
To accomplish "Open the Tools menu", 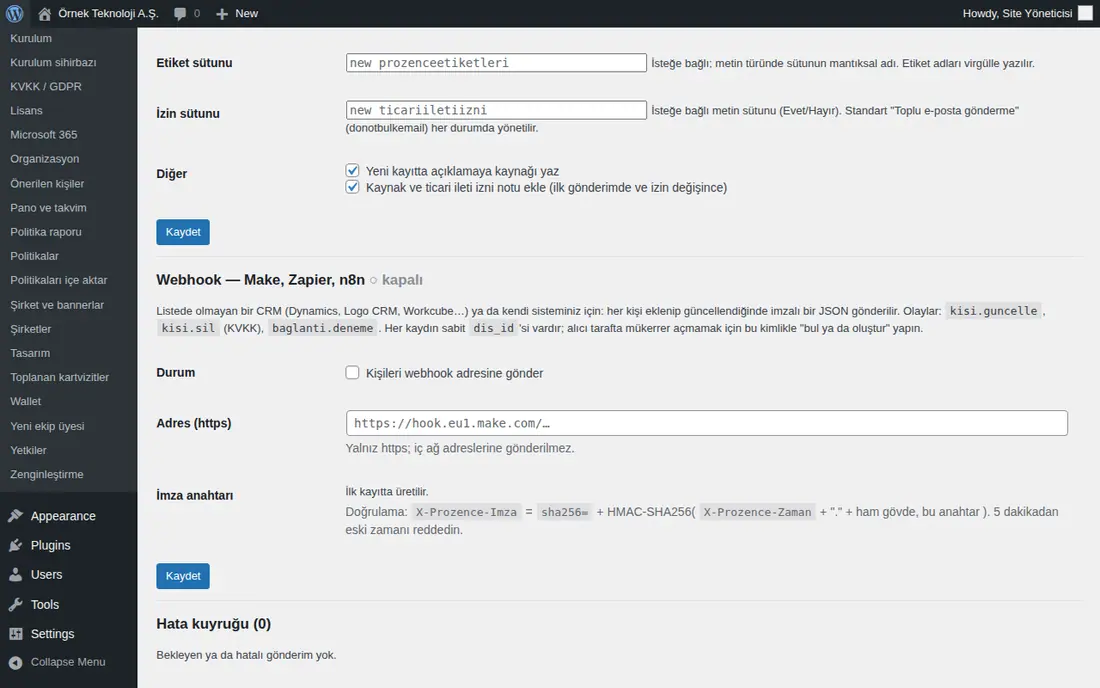I will tap(45, 604).
